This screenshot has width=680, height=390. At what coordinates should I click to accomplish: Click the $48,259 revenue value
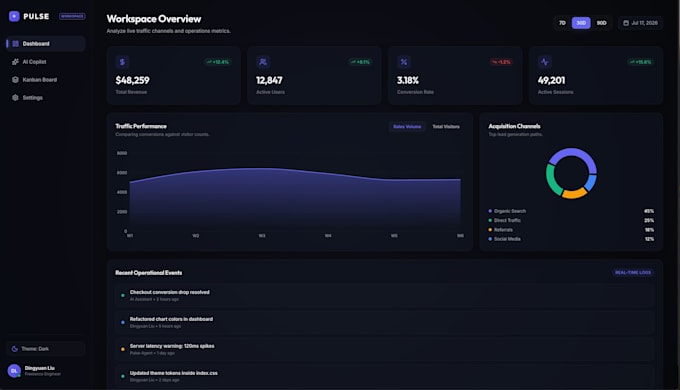pos(132,80)
